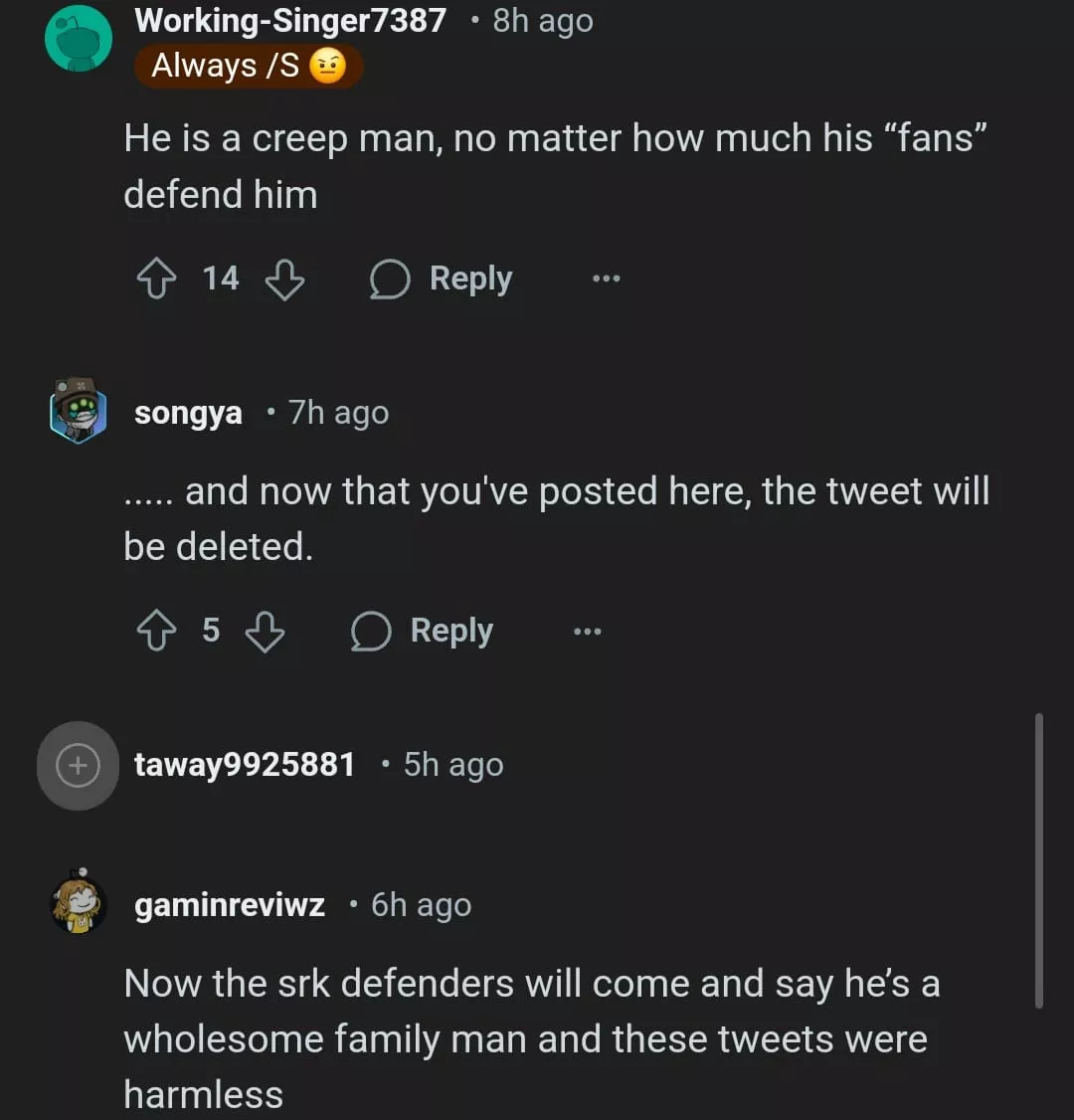Upvote Working-Singer7387's comment
The image size is (1074, 1120).
pos(155,280)
